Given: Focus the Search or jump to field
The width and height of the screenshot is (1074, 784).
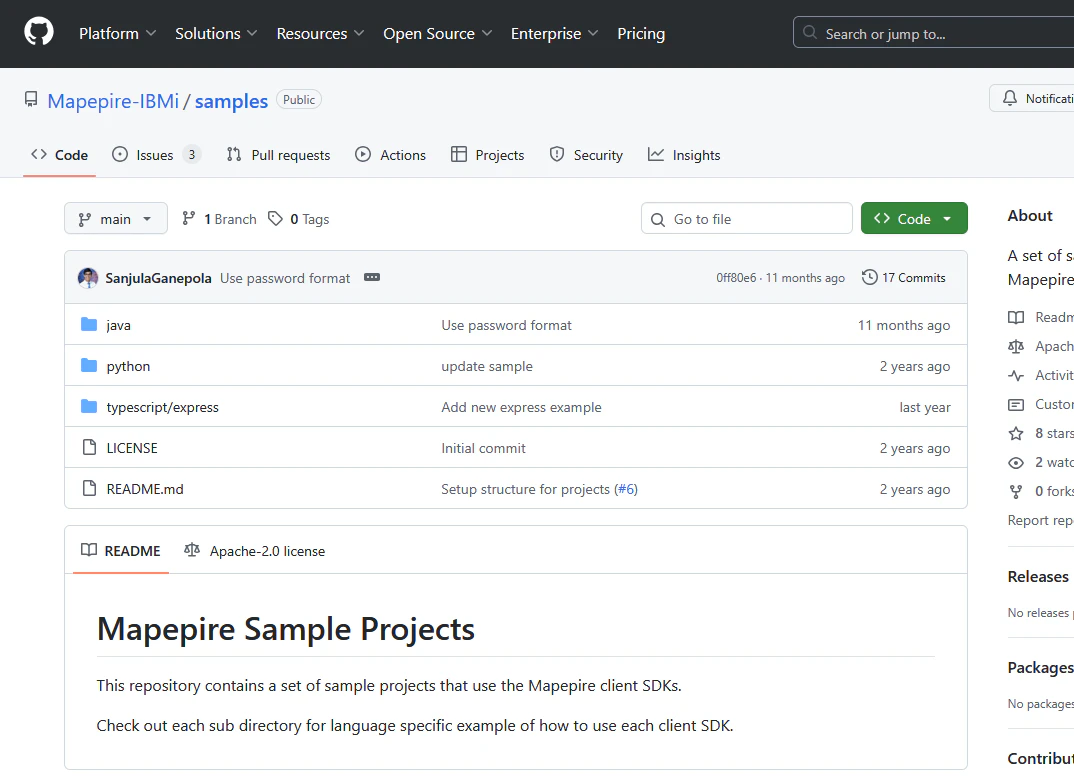Looking at the screenshot, I should [933, 33].
